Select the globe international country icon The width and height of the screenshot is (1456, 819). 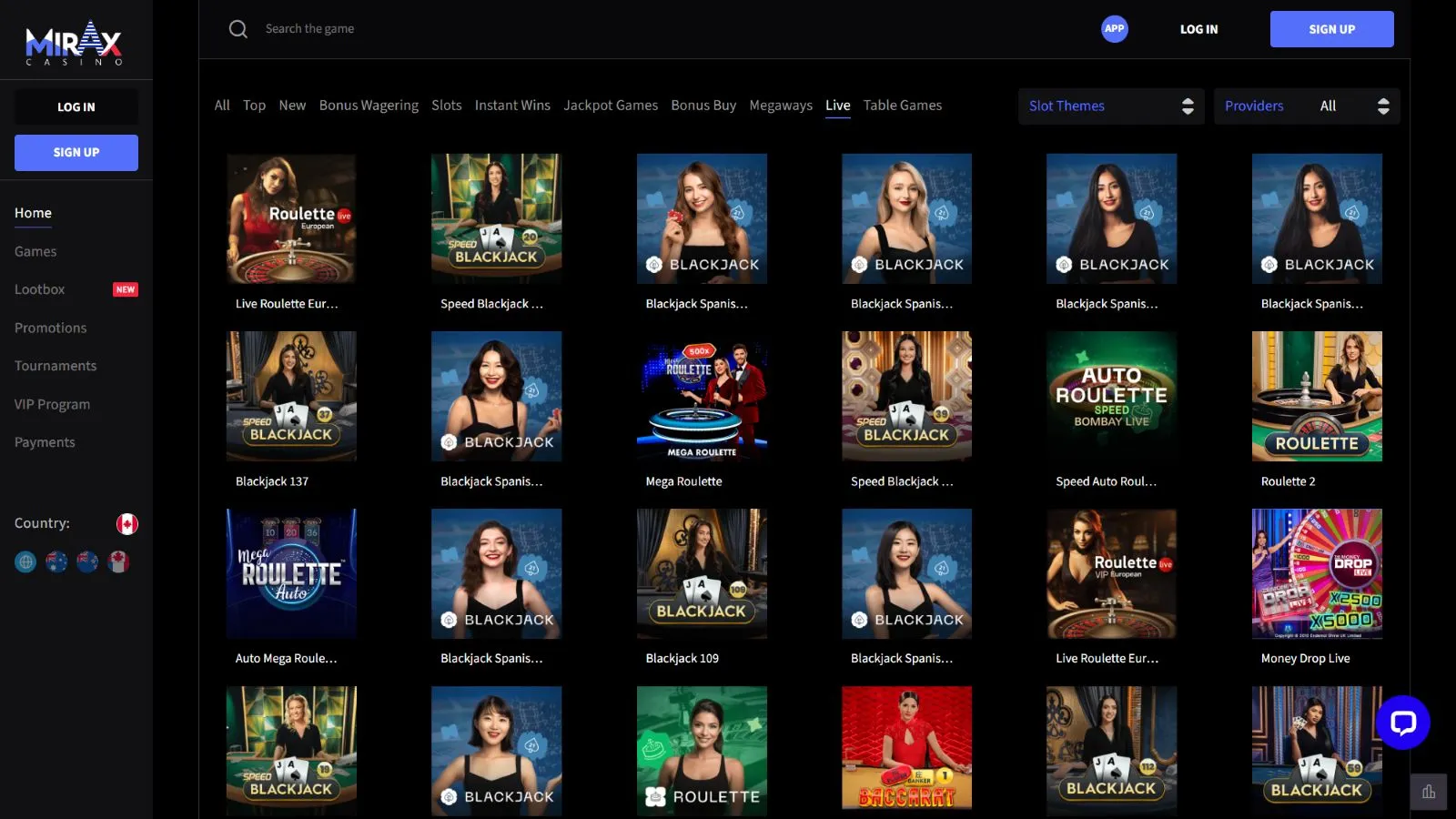point(25,562)
